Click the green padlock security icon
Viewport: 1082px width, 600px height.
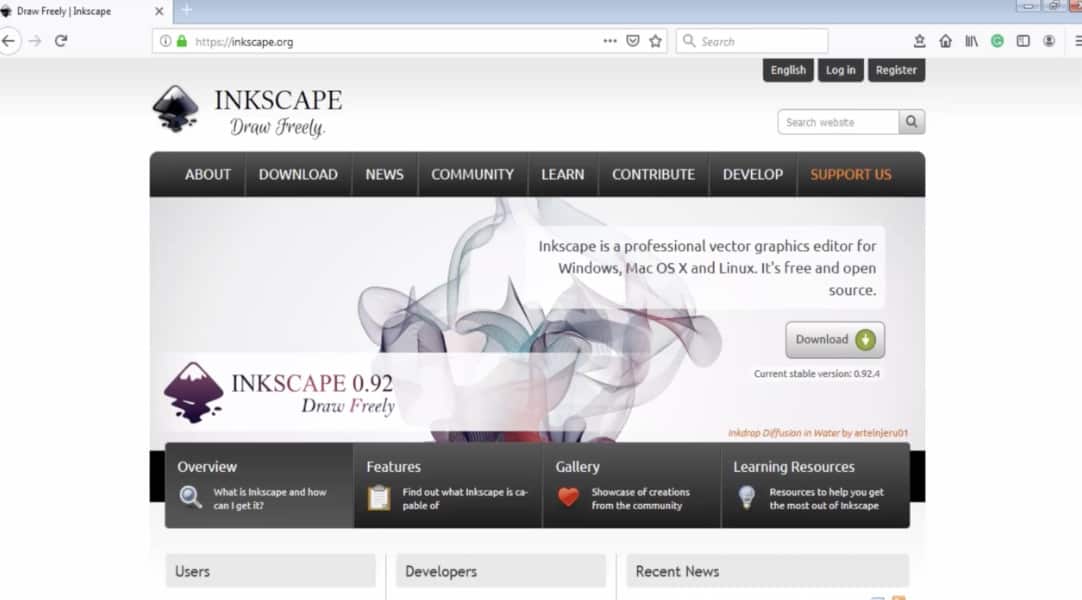(x=181, y=41)
